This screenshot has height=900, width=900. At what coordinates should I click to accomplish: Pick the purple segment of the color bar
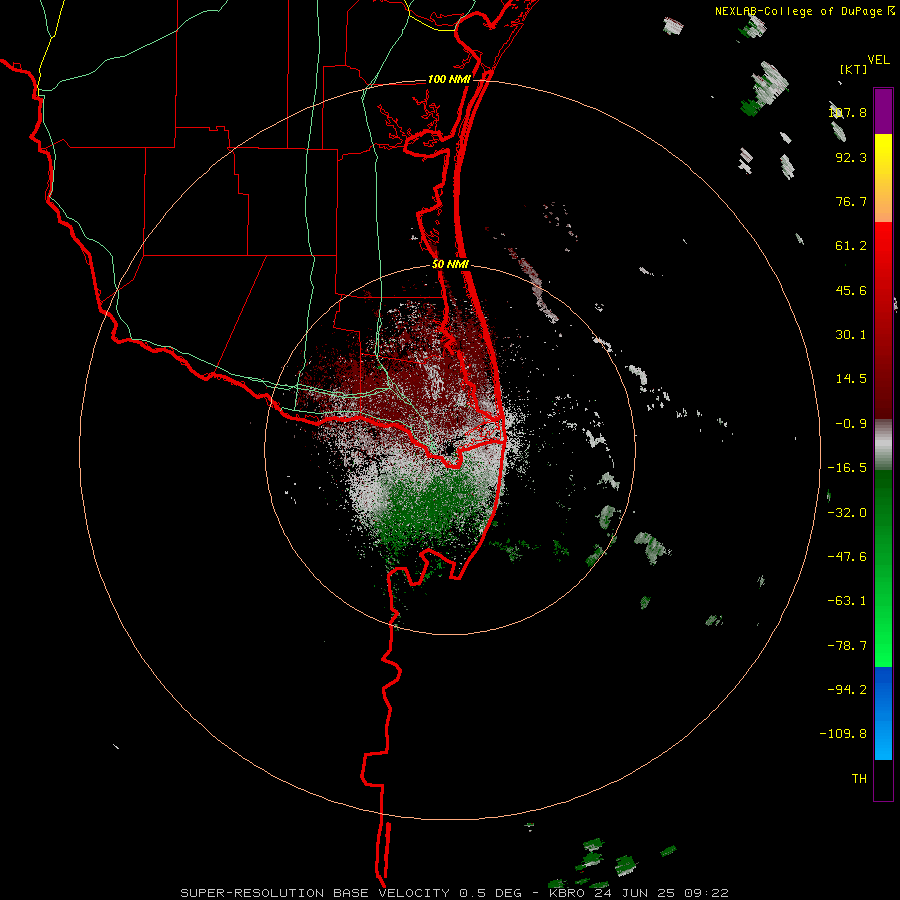883,111
